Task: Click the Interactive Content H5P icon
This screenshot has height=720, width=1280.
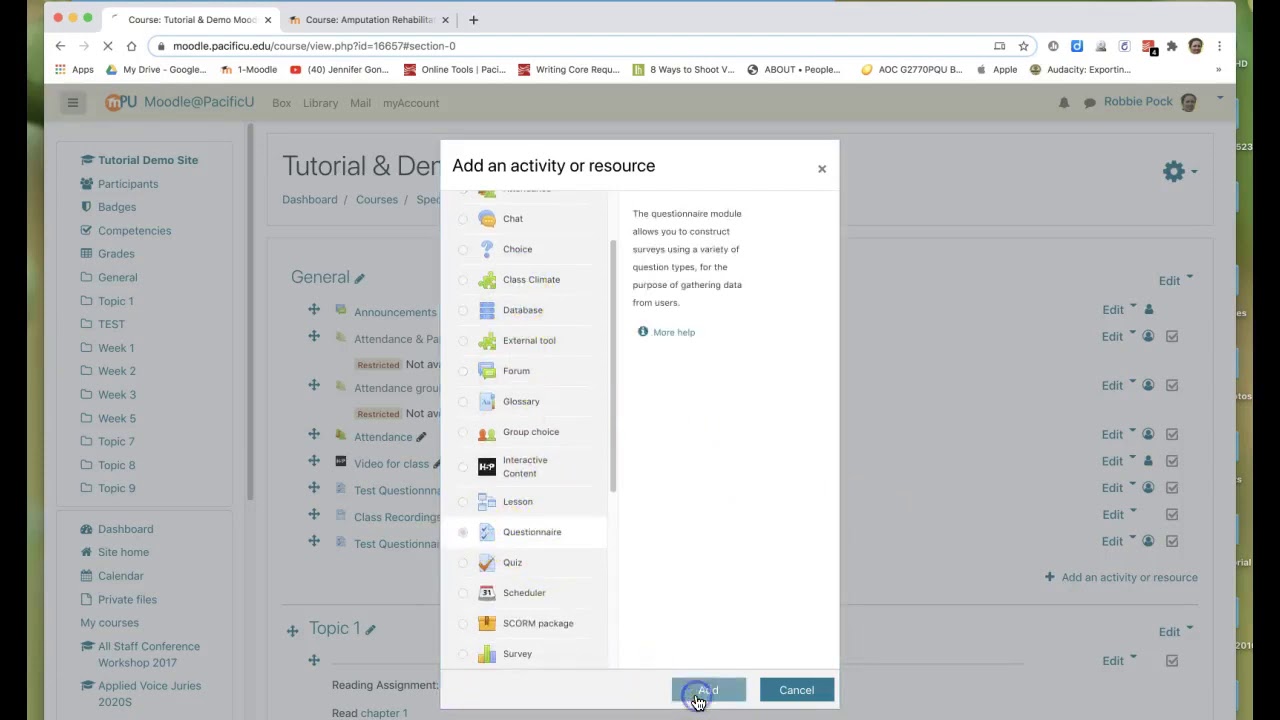Action: (487, 467)
